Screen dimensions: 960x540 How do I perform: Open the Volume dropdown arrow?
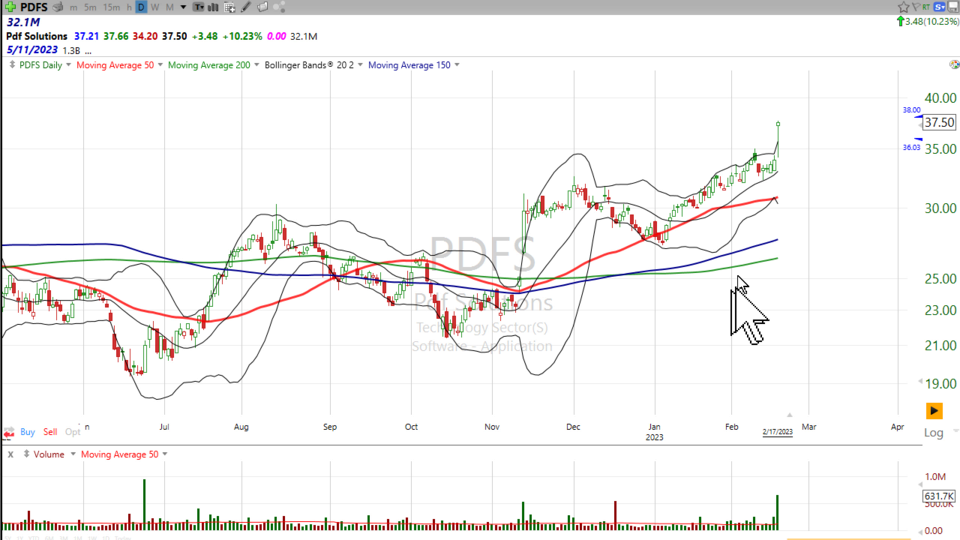tap(73, 454)
